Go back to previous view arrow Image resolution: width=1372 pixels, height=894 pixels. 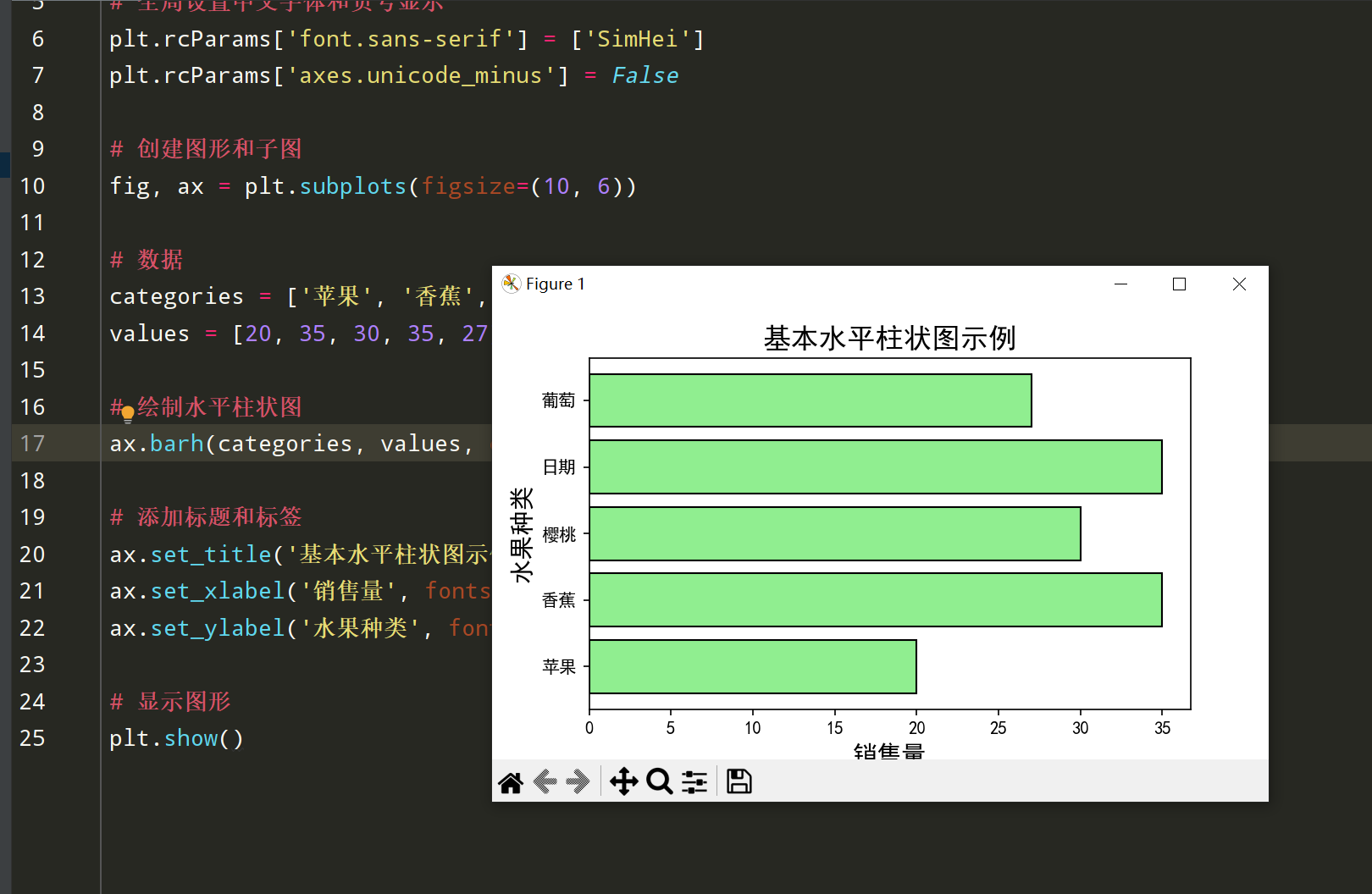[x=545, y=781]
